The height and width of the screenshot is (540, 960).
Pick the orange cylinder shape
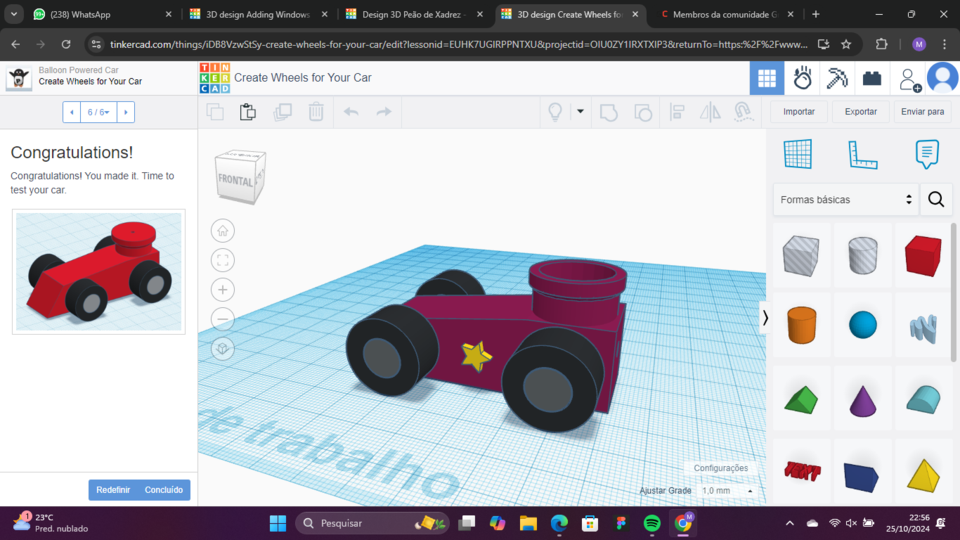(x=801, y=324)
